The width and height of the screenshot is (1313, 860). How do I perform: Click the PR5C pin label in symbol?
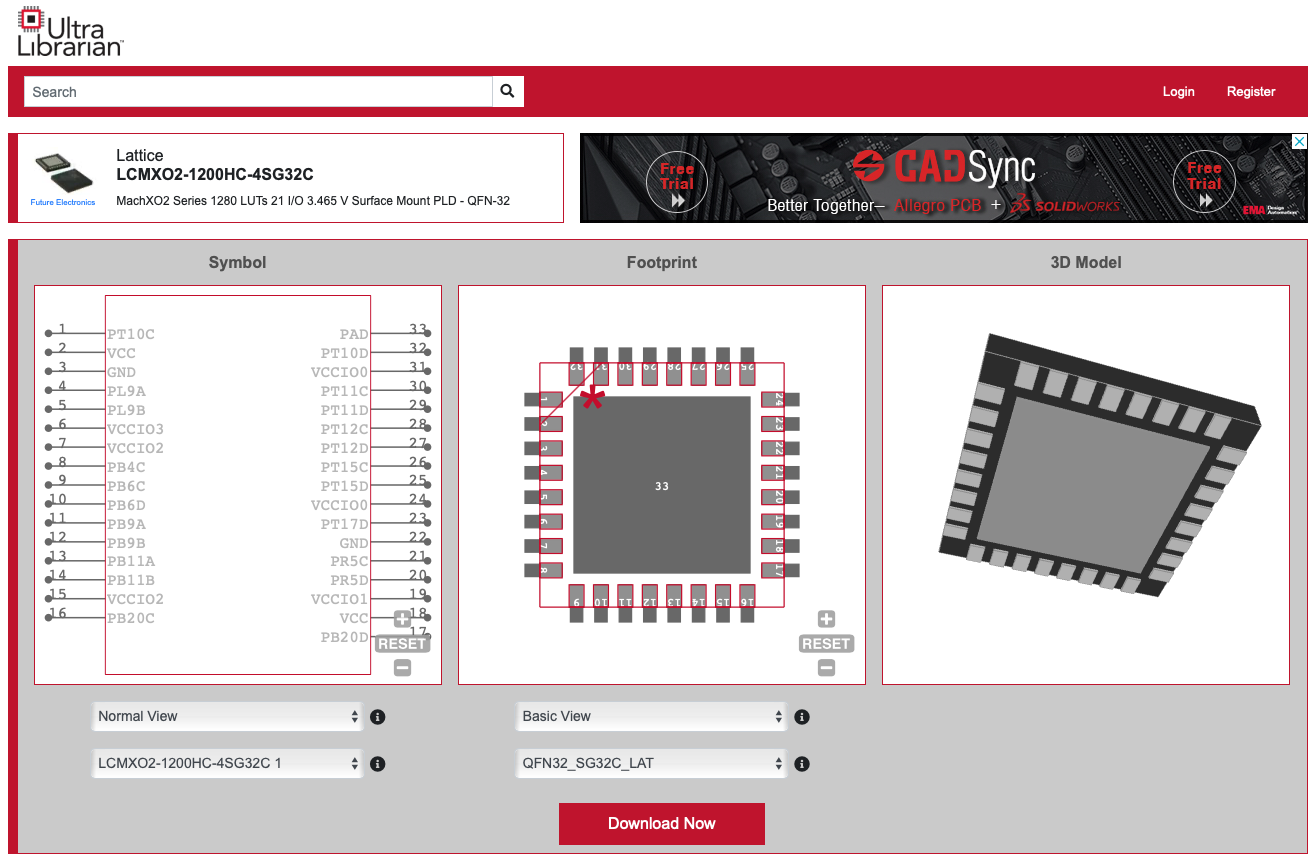(349, 561)
